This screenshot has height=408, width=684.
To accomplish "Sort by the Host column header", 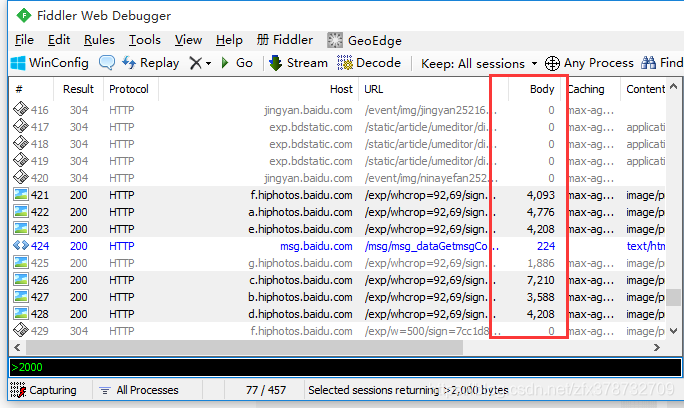I will (258, 89).
